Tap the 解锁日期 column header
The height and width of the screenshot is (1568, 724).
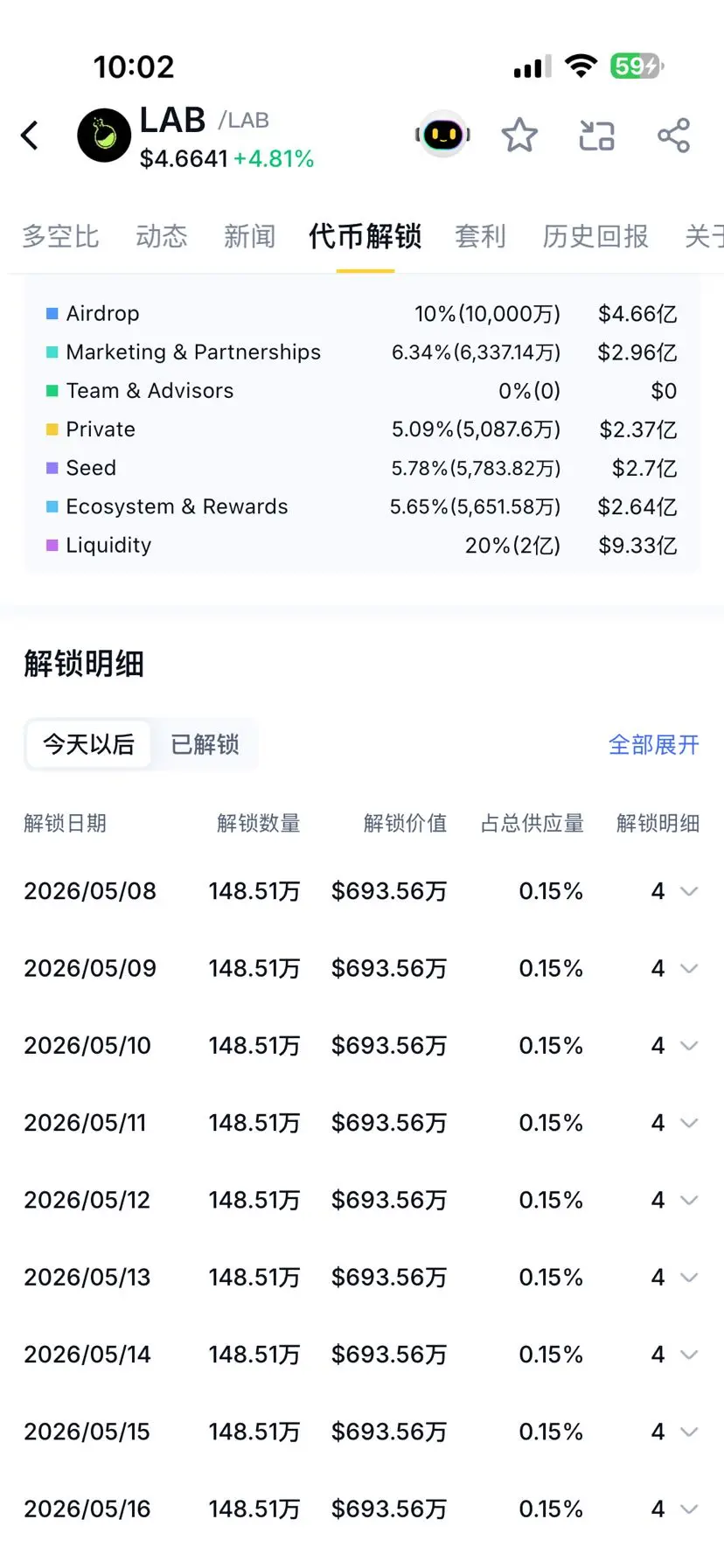66,823
